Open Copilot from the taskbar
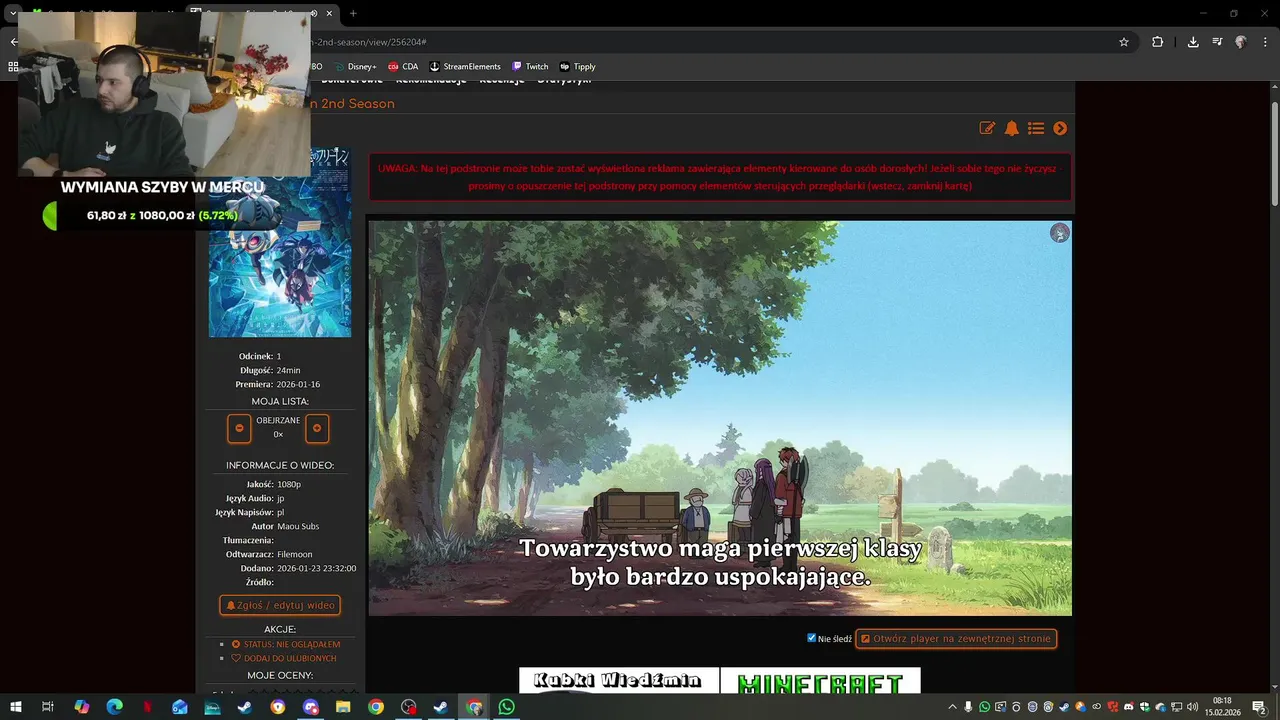This screenshot has height=720, width=1280. [82, 707]
